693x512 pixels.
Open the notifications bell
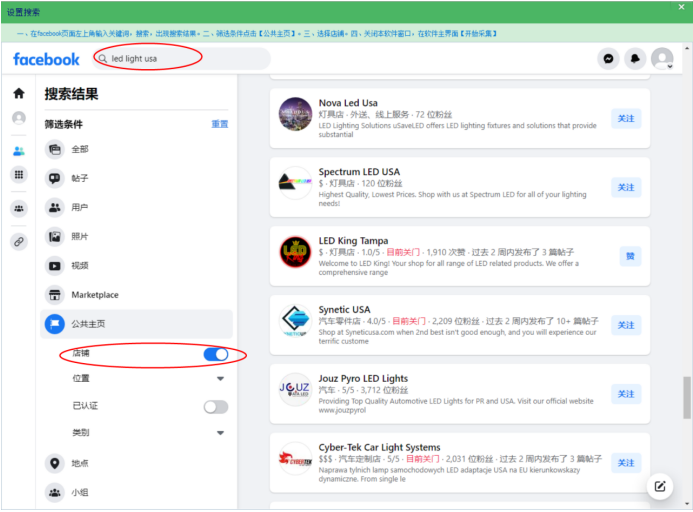(x=635, y=58)
